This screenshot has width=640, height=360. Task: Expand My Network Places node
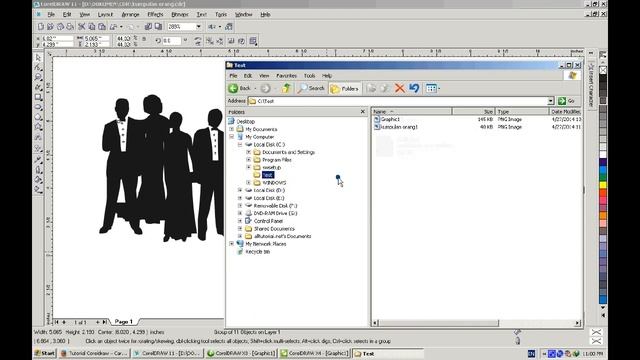pyautogui.click(x=232, y=244)
